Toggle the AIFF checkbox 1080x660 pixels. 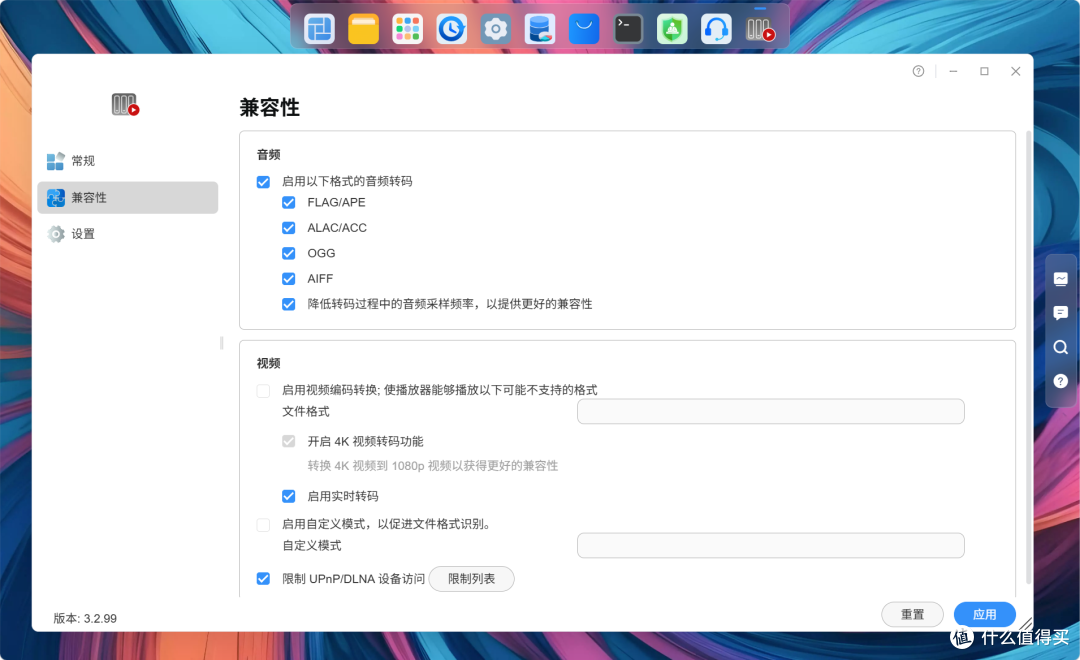(x=289, y=279)
